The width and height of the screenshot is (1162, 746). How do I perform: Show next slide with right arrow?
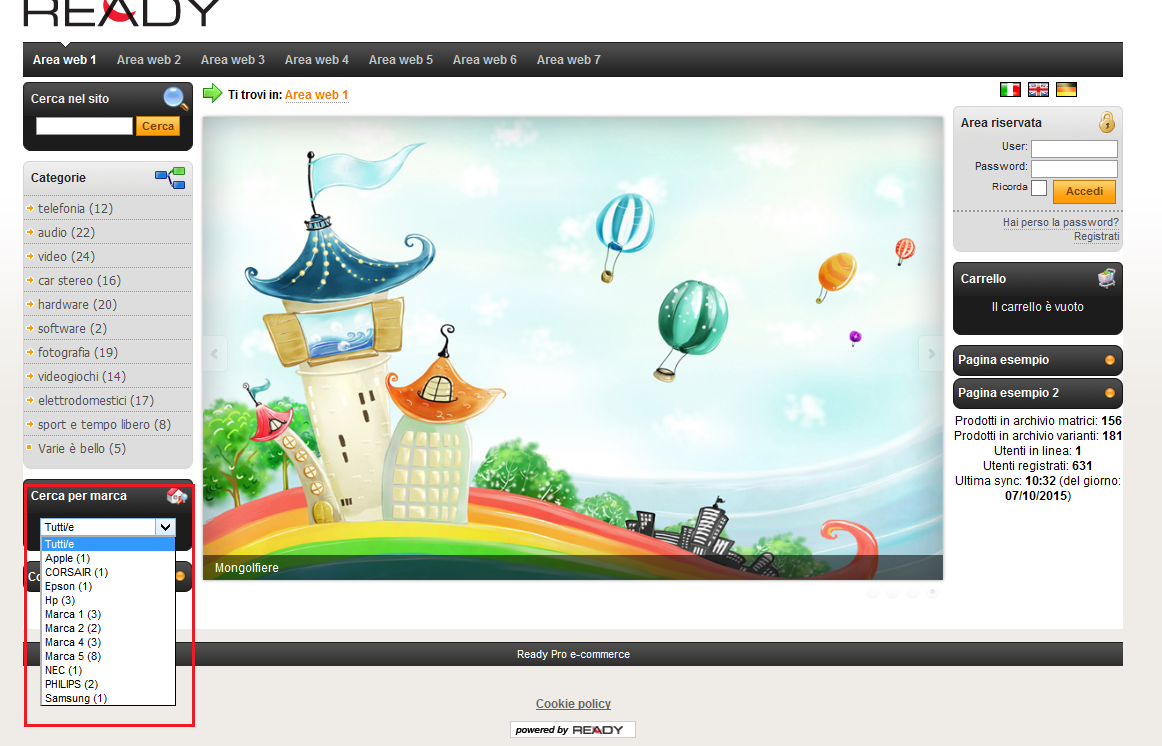[x=931, y=354]
